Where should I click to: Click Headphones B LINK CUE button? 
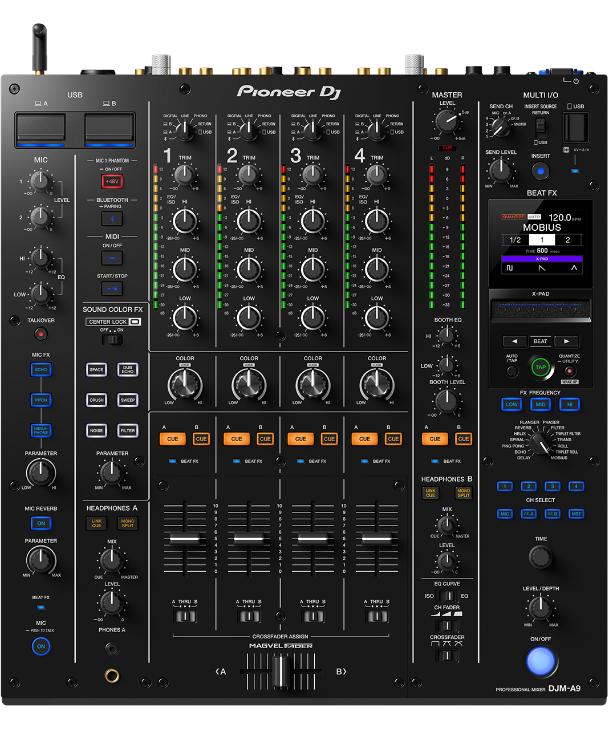(x=431, y=493)
